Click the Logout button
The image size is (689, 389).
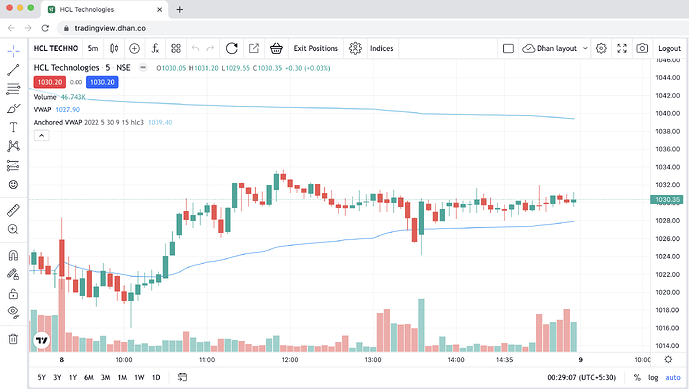coord(669,48)
